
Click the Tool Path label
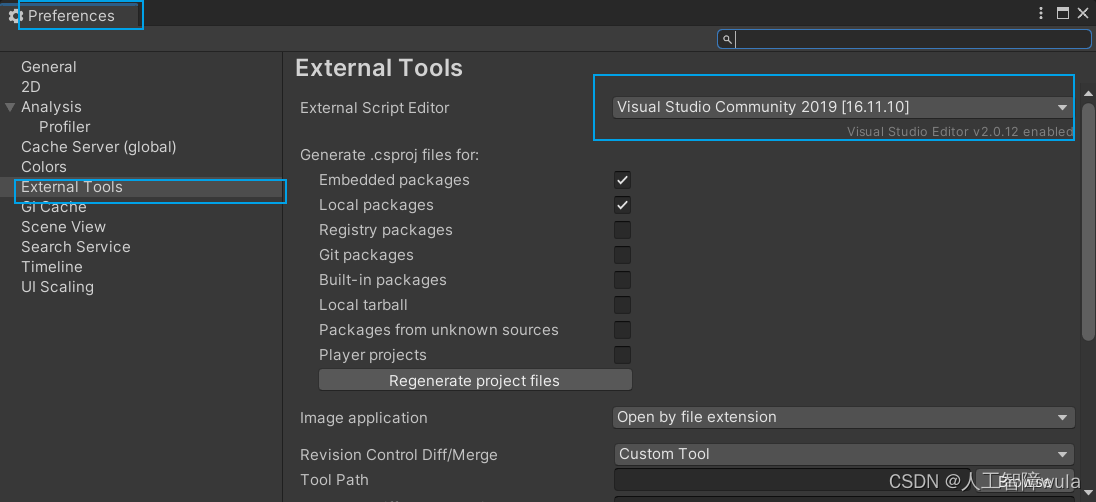(x=334, y=480)
